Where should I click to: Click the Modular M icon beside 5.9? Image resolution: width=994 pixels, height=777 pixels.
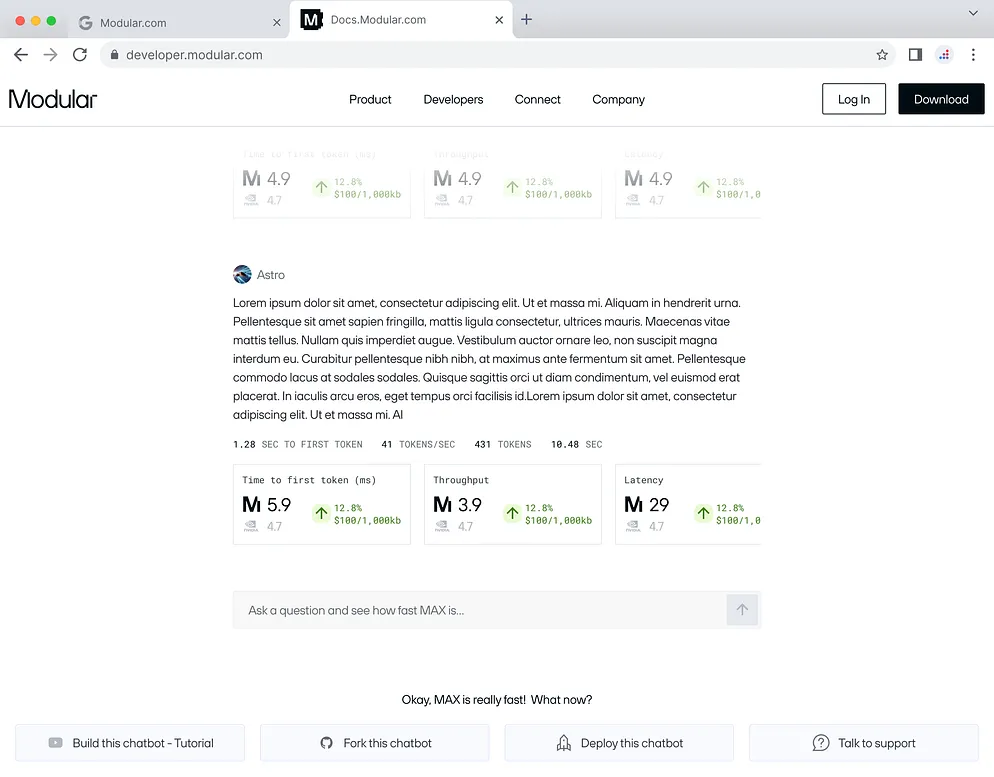[252, 504]
